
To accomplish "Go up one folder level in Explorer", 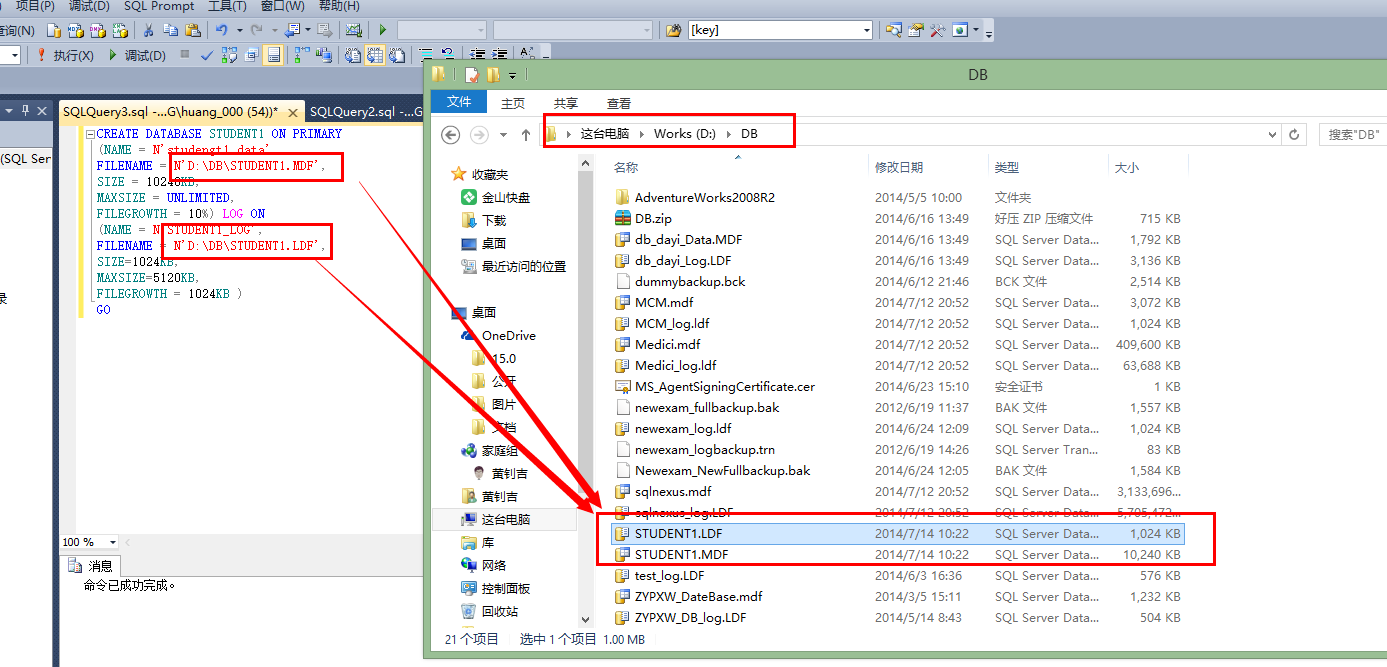I will click(x=525, y=134).
